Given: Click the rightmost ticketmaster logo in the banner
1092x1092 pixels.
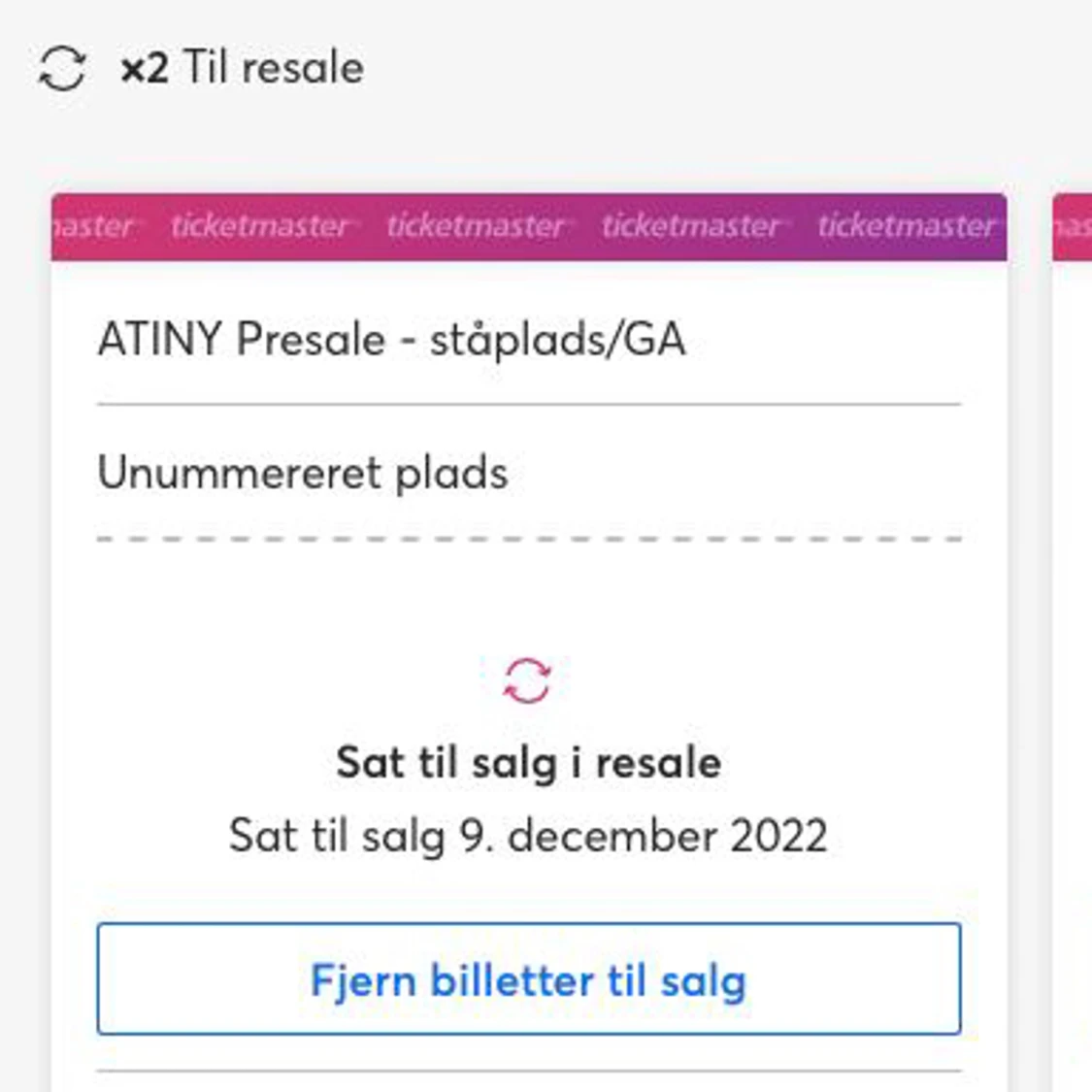Looking at the screenshot, I should (907, 226).
